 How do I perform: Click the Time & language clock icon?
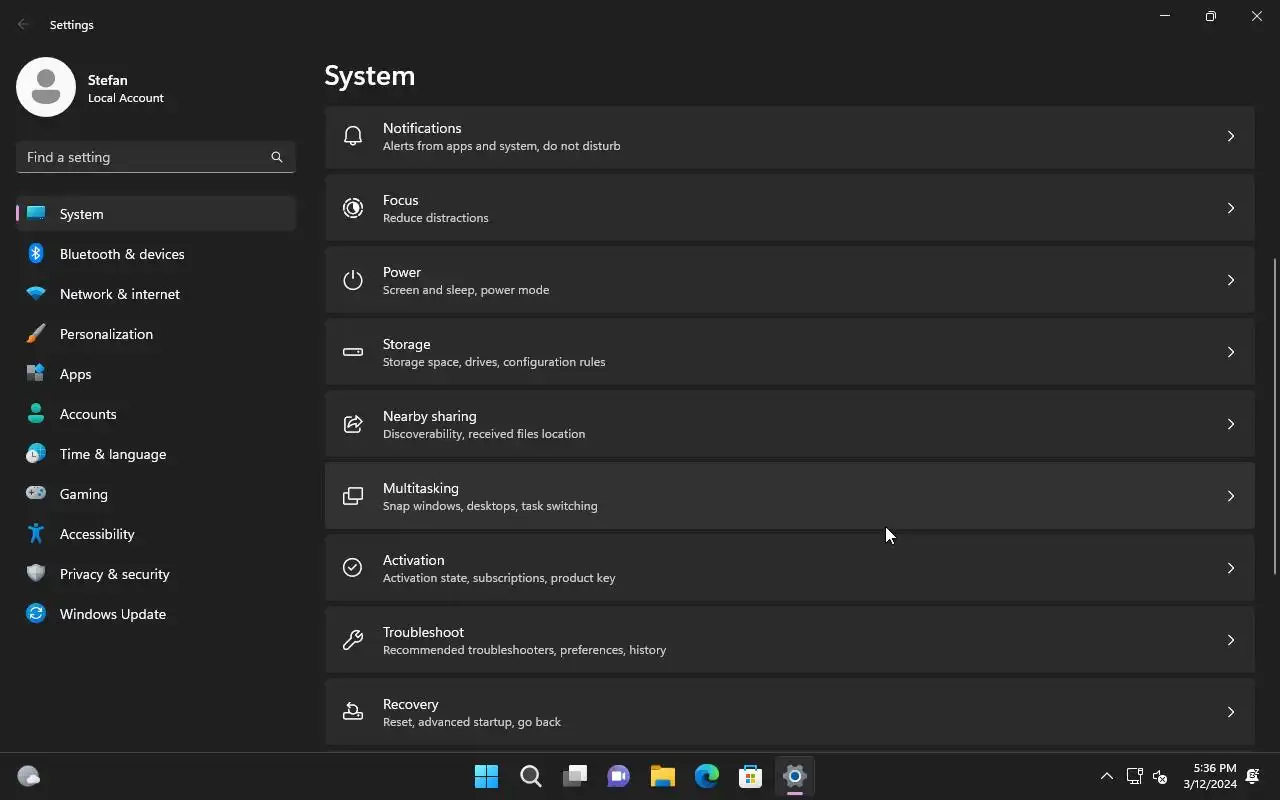pos(36,454)
